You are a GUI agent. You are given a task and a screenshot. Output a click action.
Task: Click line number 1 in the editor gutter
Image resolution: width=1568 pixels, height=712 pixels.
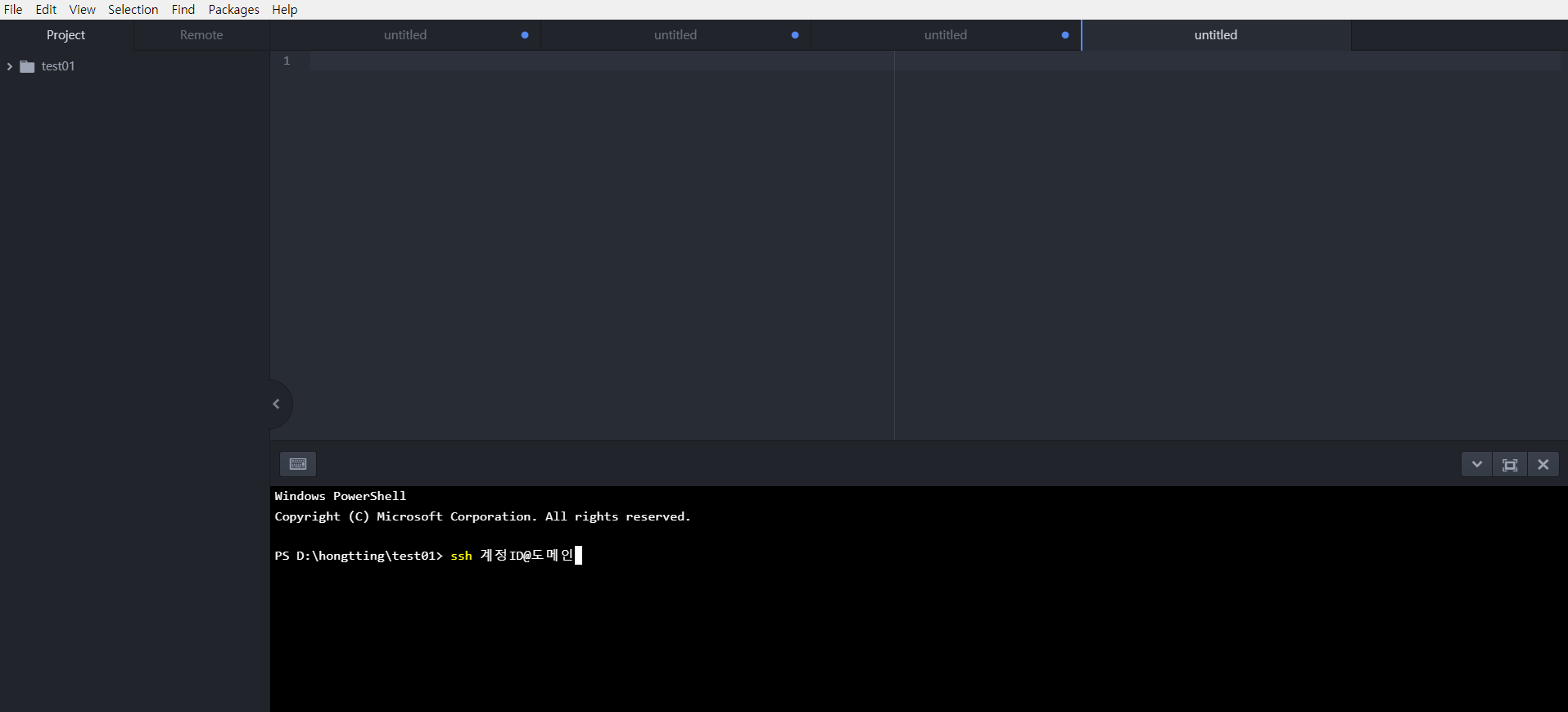click(x=287, y=61)
